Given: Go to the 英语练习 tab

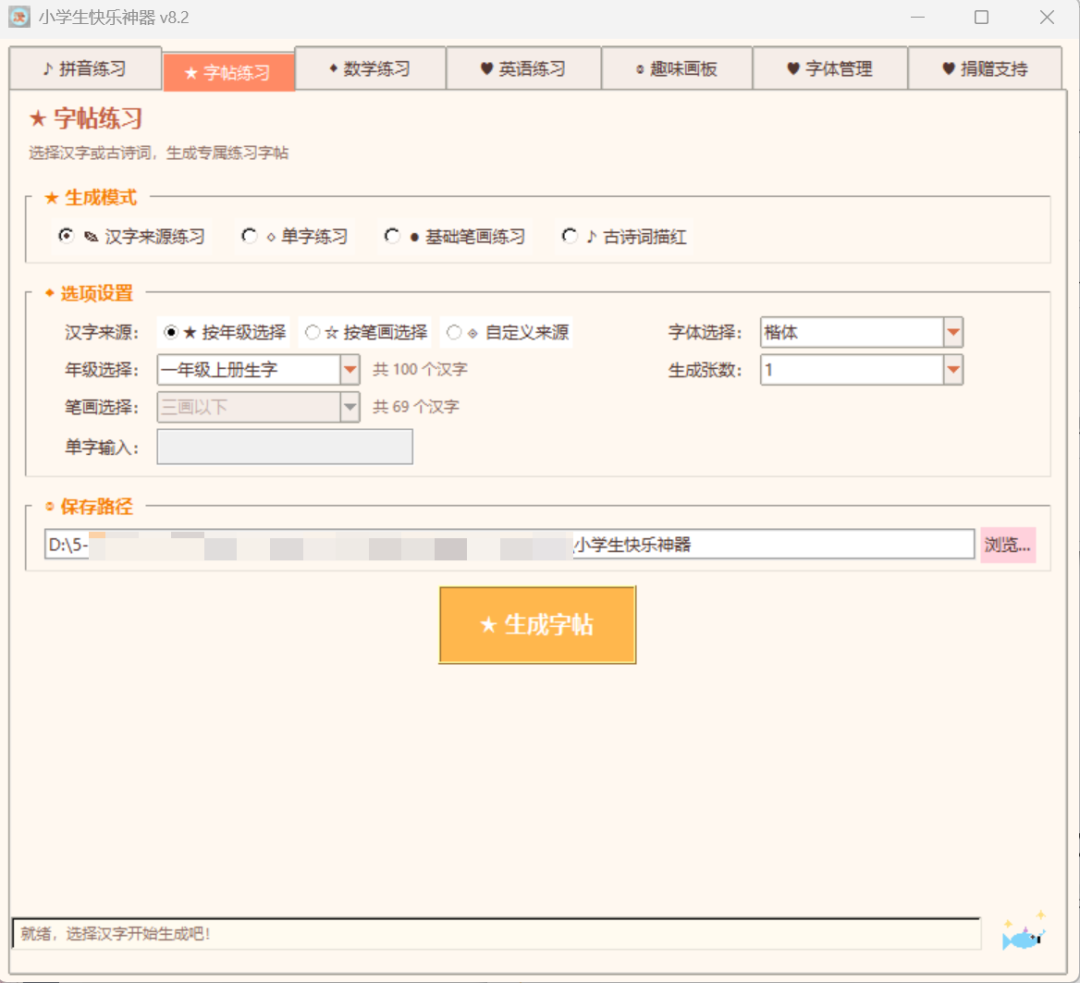Looking at the screenshot, I should coord(523,68).
